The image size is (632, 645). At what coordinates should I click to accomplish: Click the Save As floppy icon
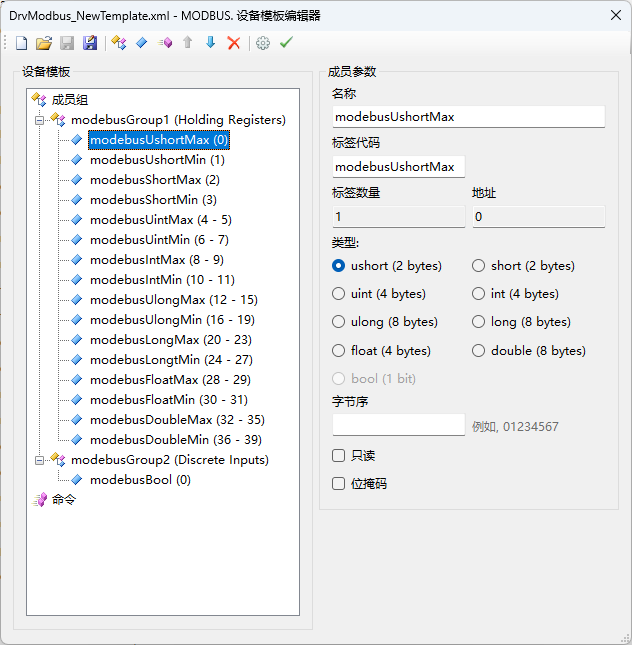pyautogui.click(x=90, y=43)
